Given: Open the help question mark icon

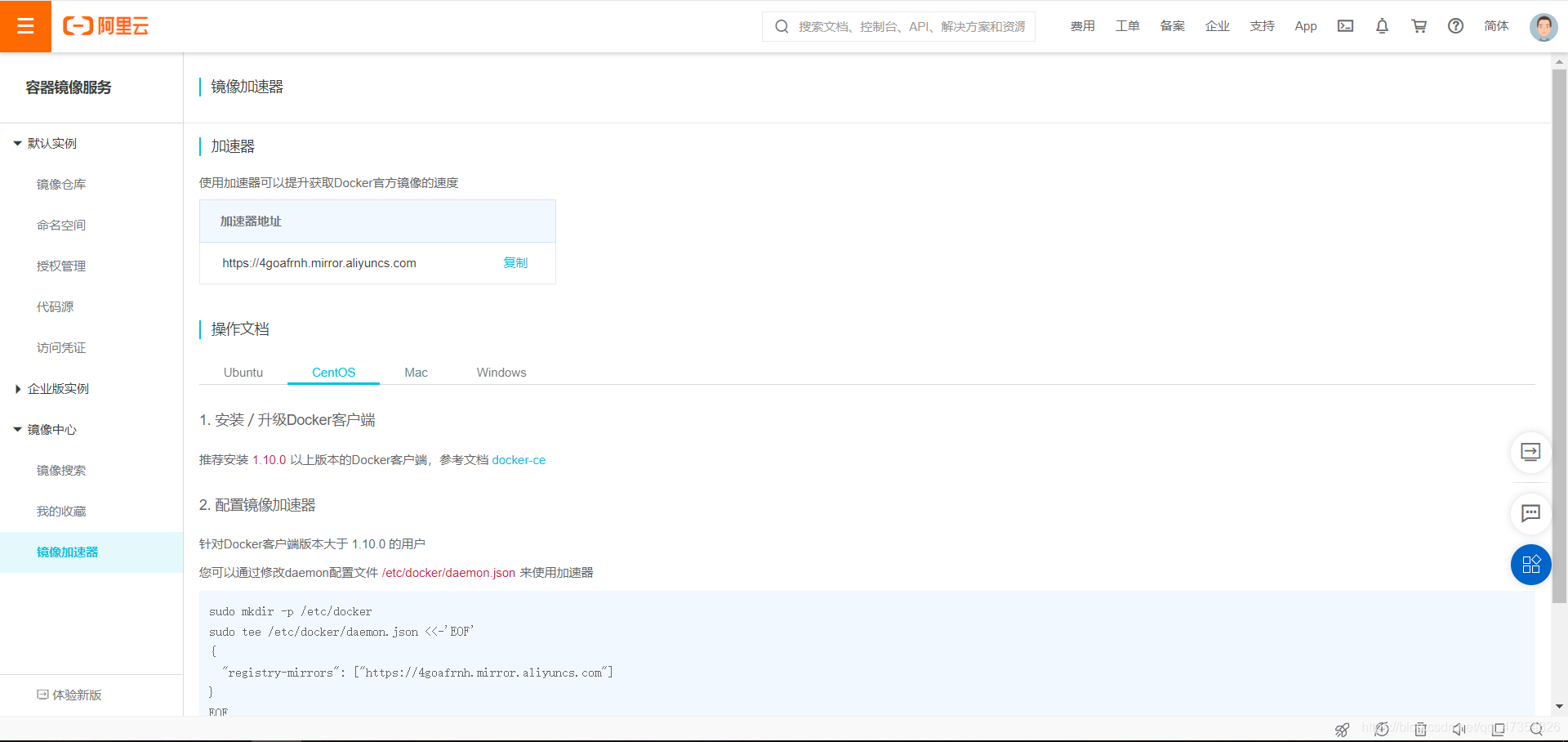Looking at the screenshot, I should coord(1455,26).
